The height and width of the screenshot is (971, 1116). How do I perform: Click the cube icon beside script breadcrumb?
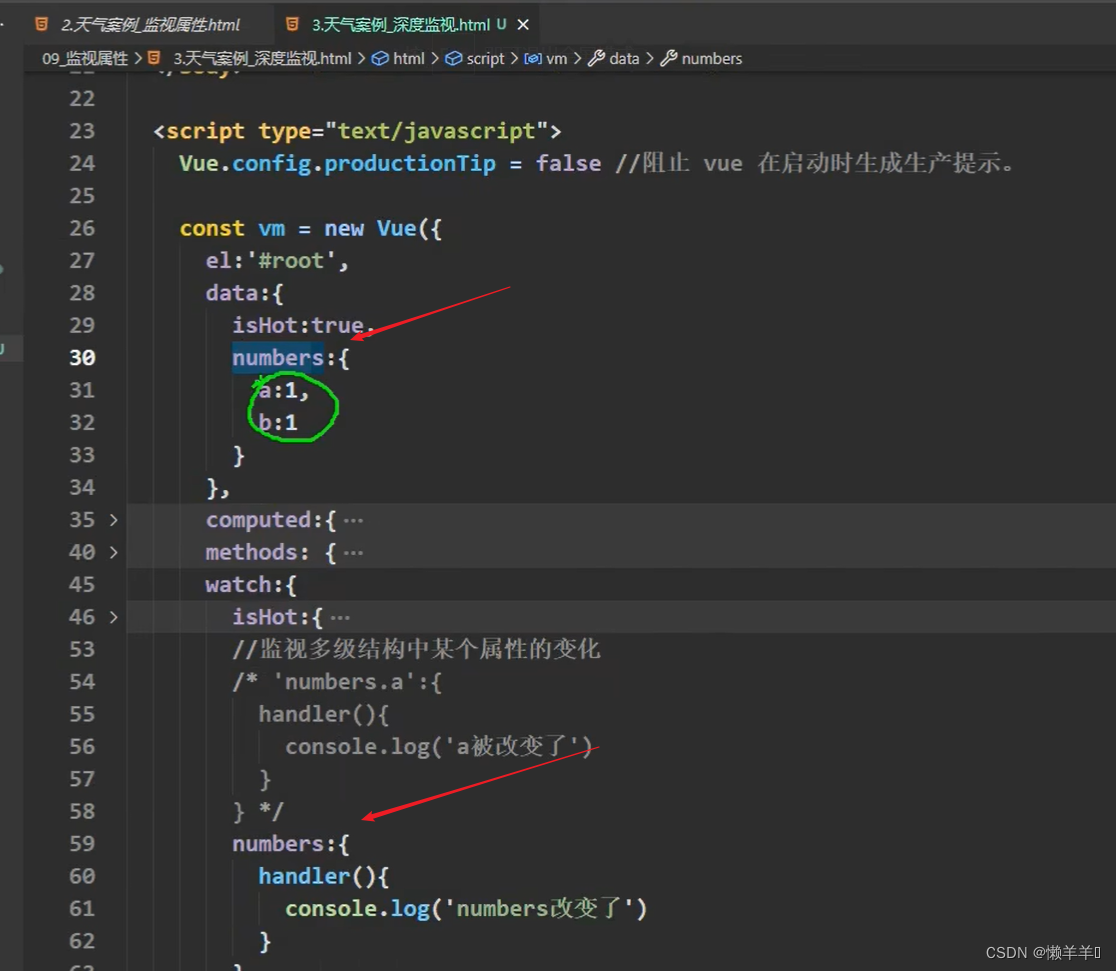454,58
